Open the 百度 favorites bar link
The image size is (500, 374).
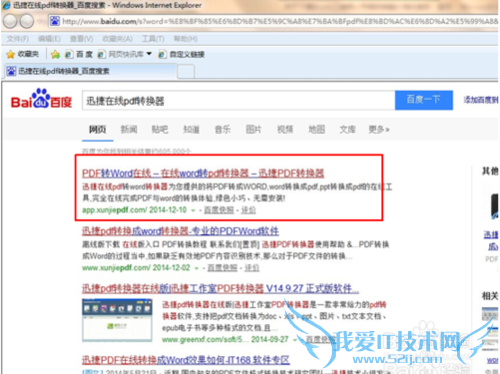click(x=79, y=54)
